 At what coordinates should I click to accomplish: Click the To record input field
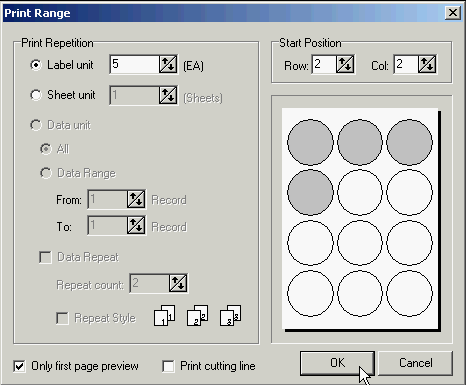click(107, 225)
